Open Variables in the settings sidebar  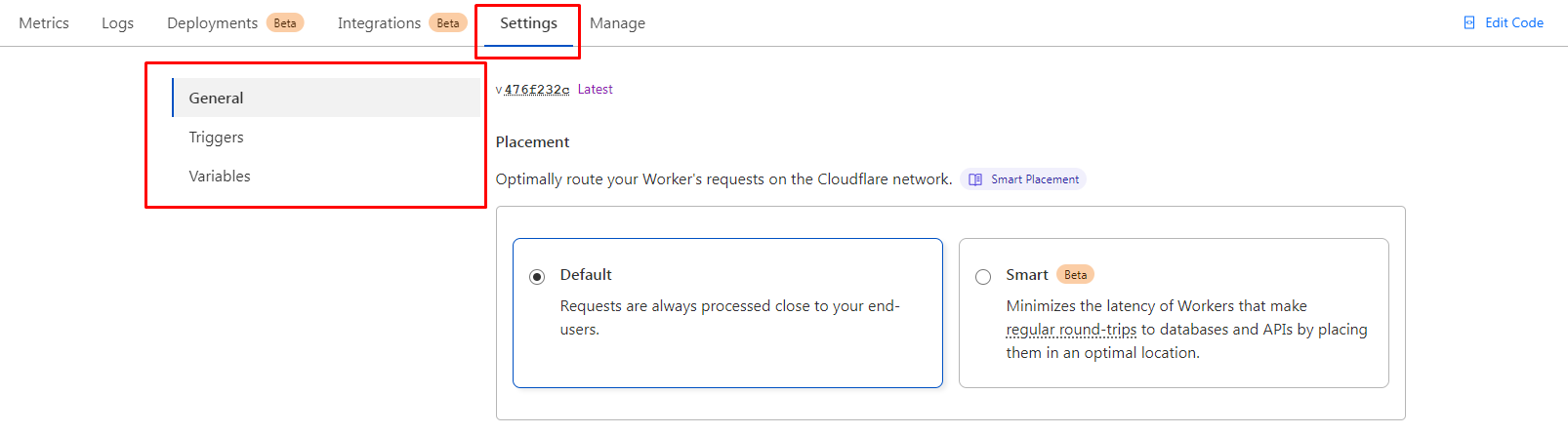220,177
